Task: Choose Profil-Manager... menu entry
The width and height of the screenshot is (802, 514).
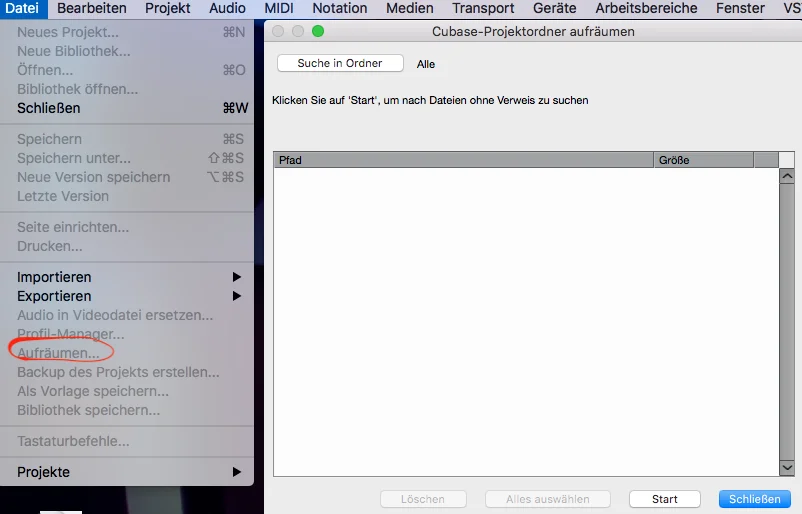Action: click(127, 334)
